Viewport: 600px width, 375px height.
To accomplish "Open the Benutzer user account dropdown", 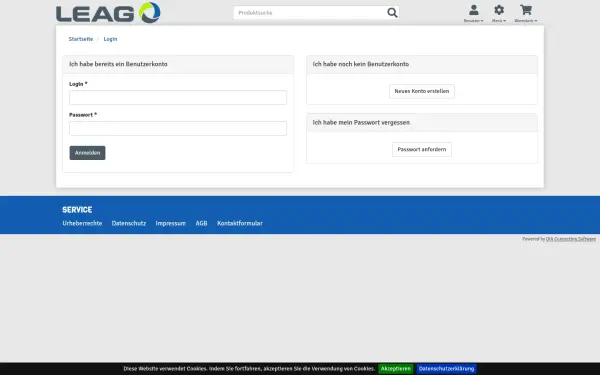I will click(x=473, y=14).
